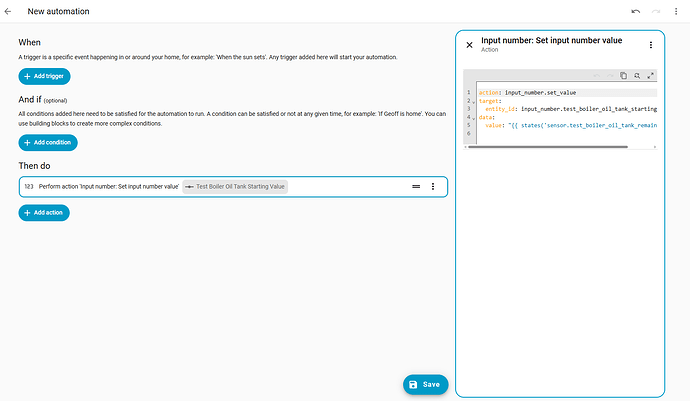Close the Set input number value panel
The image size is (690, 401).
[x=470, y=45]
